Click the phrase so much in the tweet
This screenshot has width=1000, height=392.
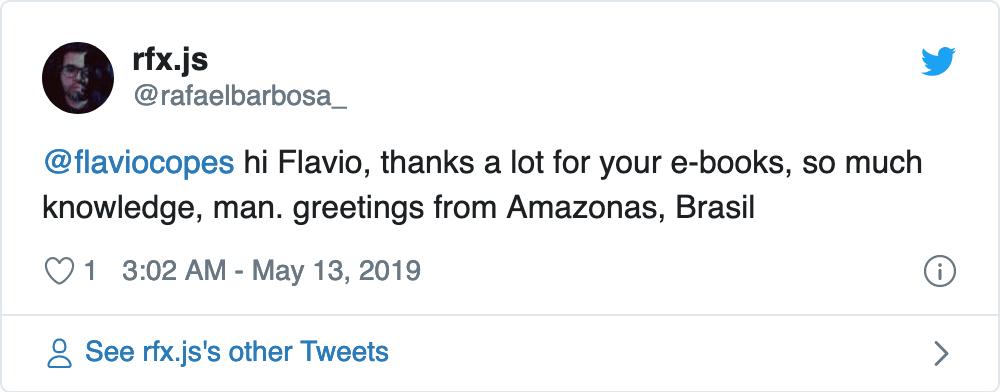tap(862, 163)
